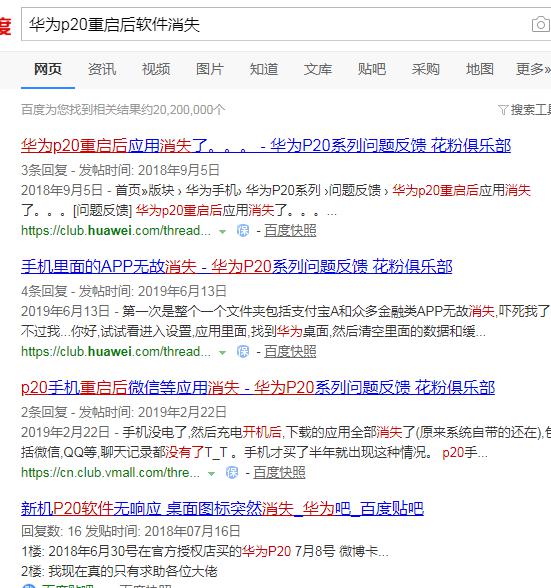Switch to 地图 tab
The image size is (551, 588).
[480, 69]
